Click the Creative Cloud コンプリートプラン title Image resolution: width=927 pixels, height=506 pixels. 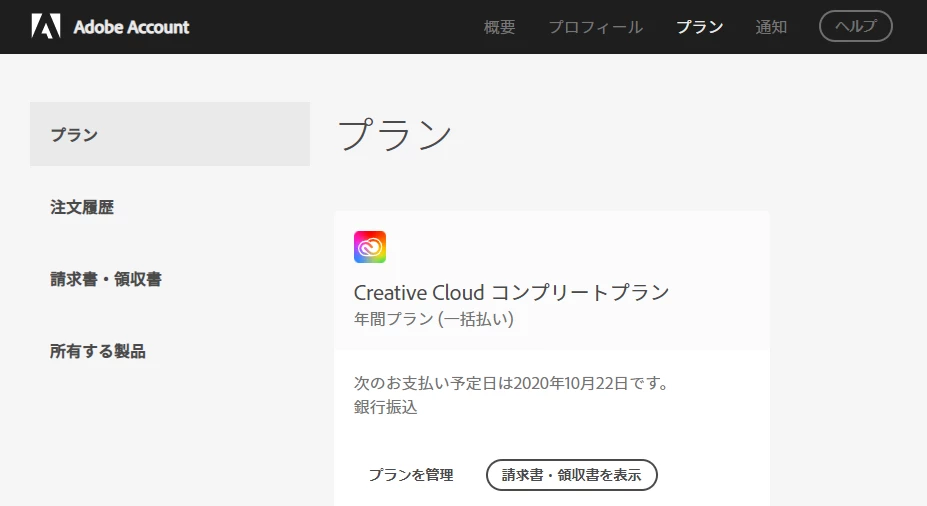pyautogui.click(x=511, y=293)
